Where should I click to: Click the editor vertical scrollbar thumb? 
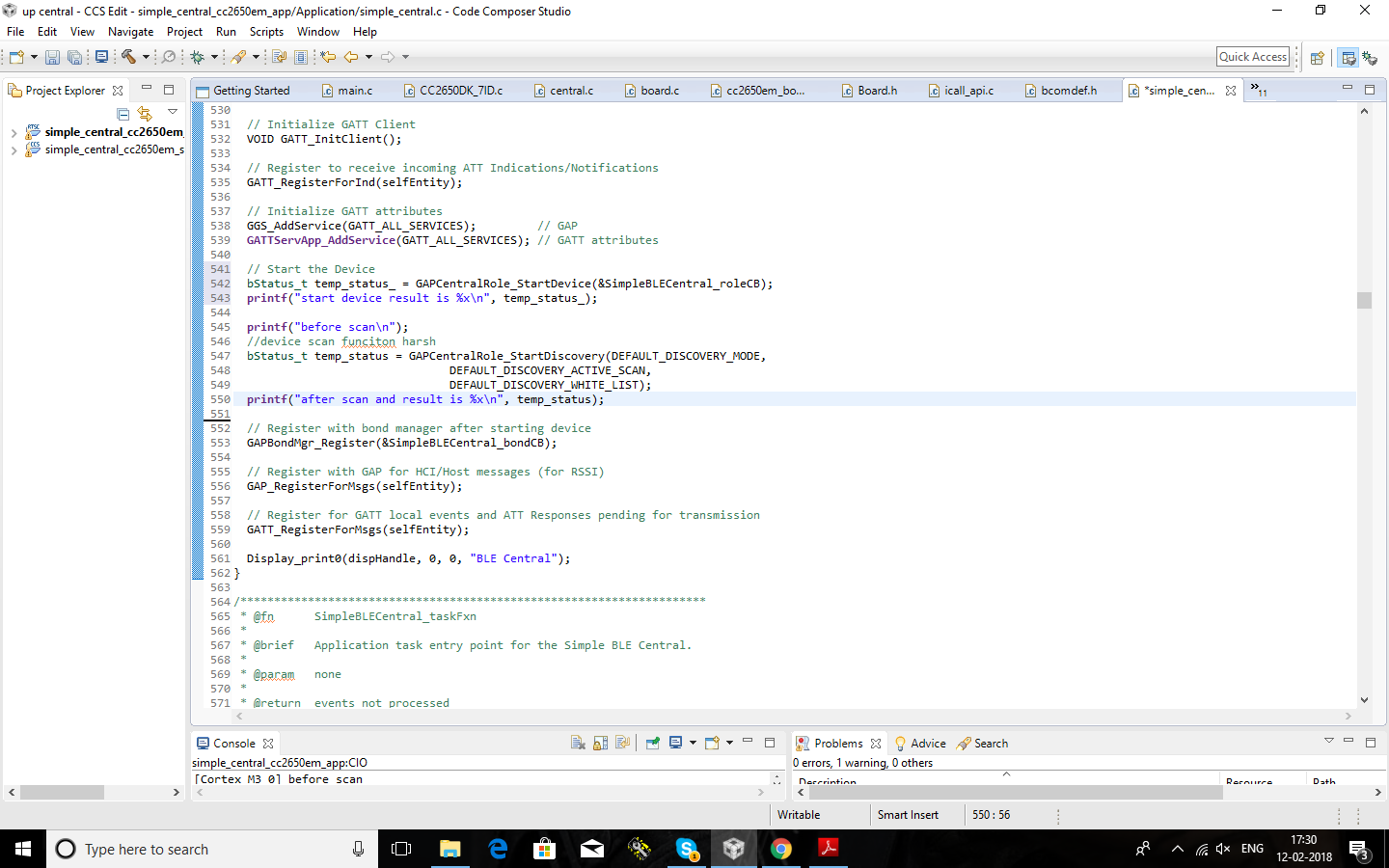point(1364,300)
